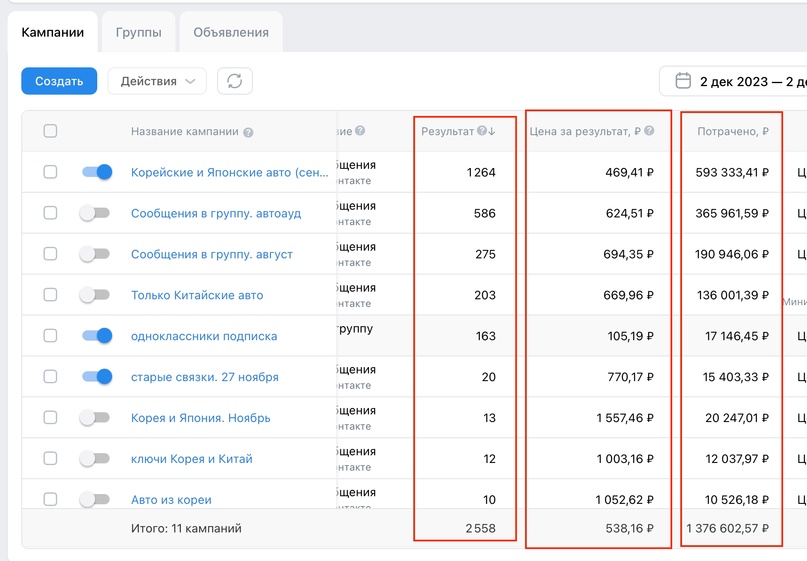Screen dimensions: 807x561
Task: Check the одноклассники подписка row
Action: (50, 336)
